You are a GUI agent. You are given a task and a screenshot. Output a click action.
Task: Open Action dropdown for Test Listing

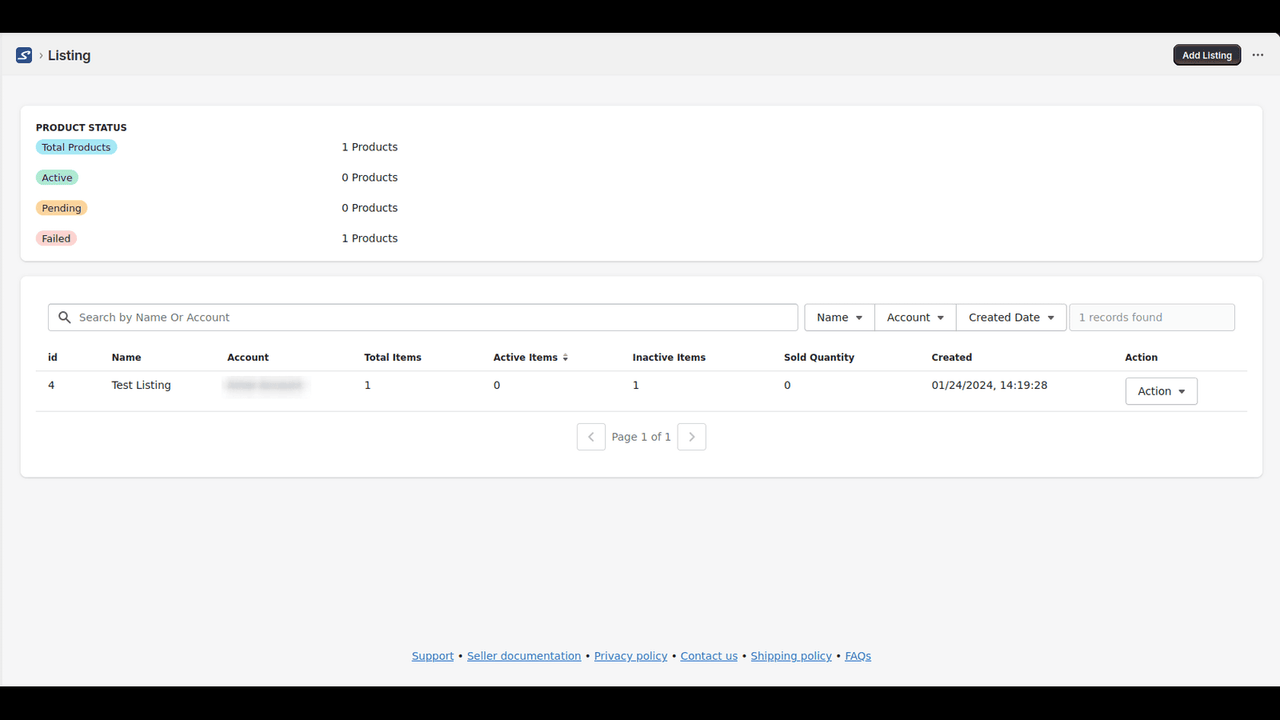(1161, 391)
